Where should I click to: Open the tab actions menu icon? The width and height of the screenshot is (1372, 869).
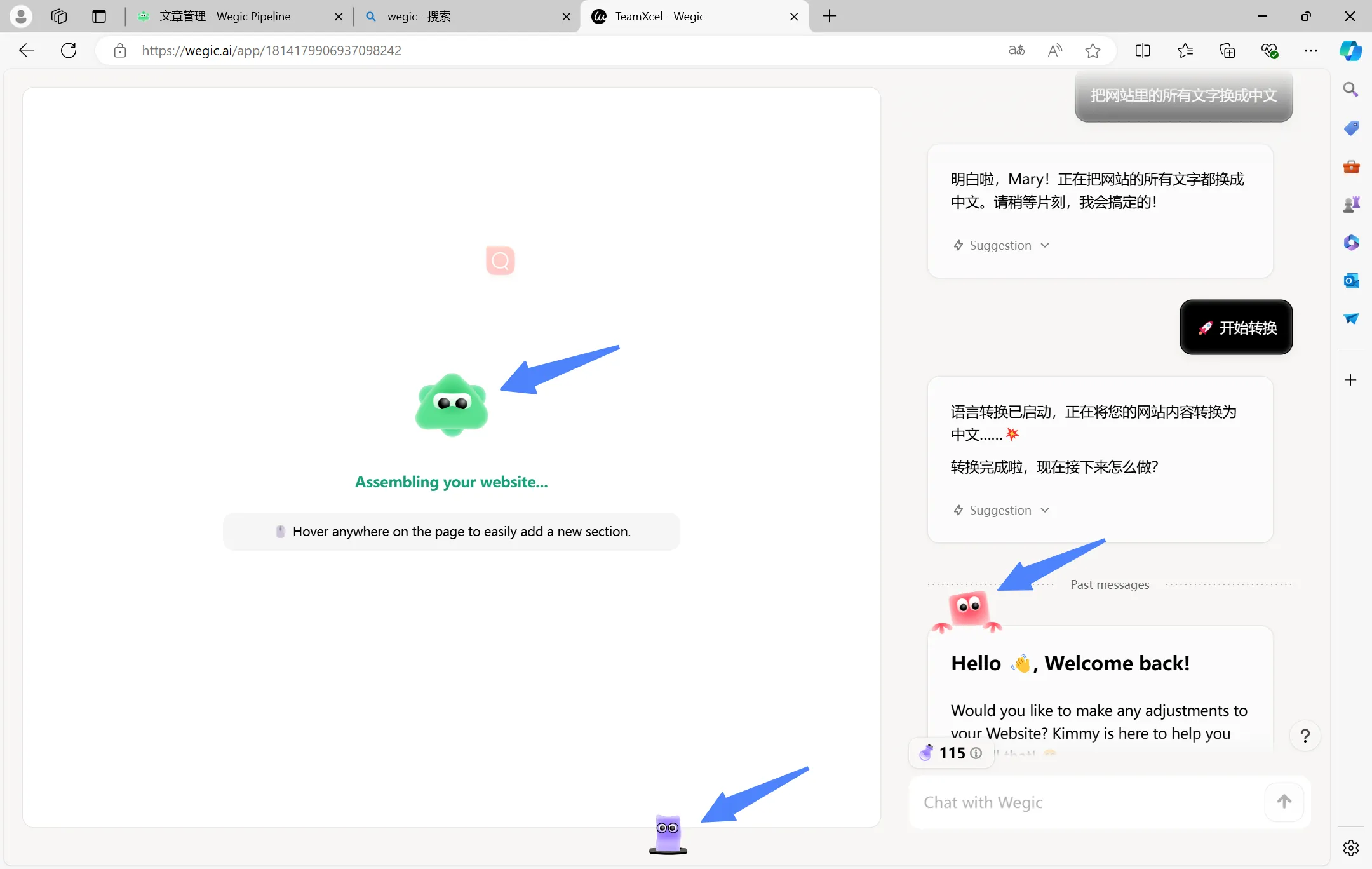pos(98,16)
